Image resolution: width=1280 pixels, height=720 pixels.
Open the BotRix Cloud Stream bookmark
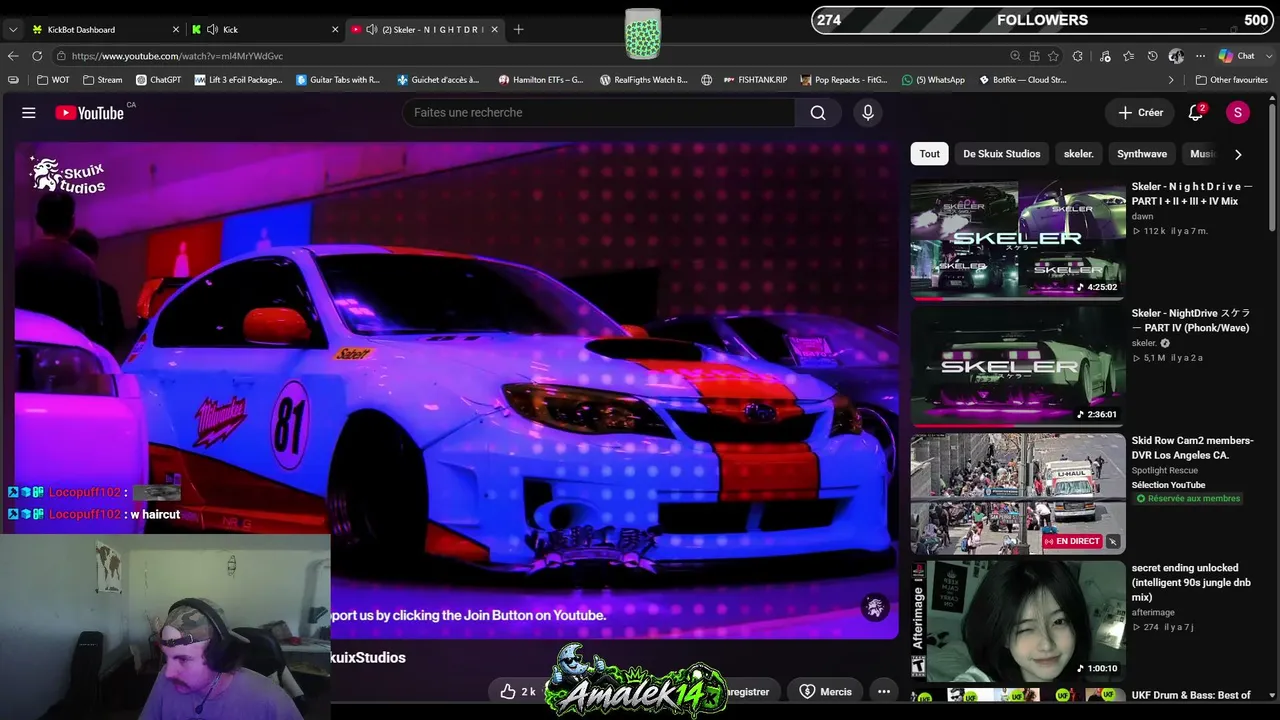1022,80
